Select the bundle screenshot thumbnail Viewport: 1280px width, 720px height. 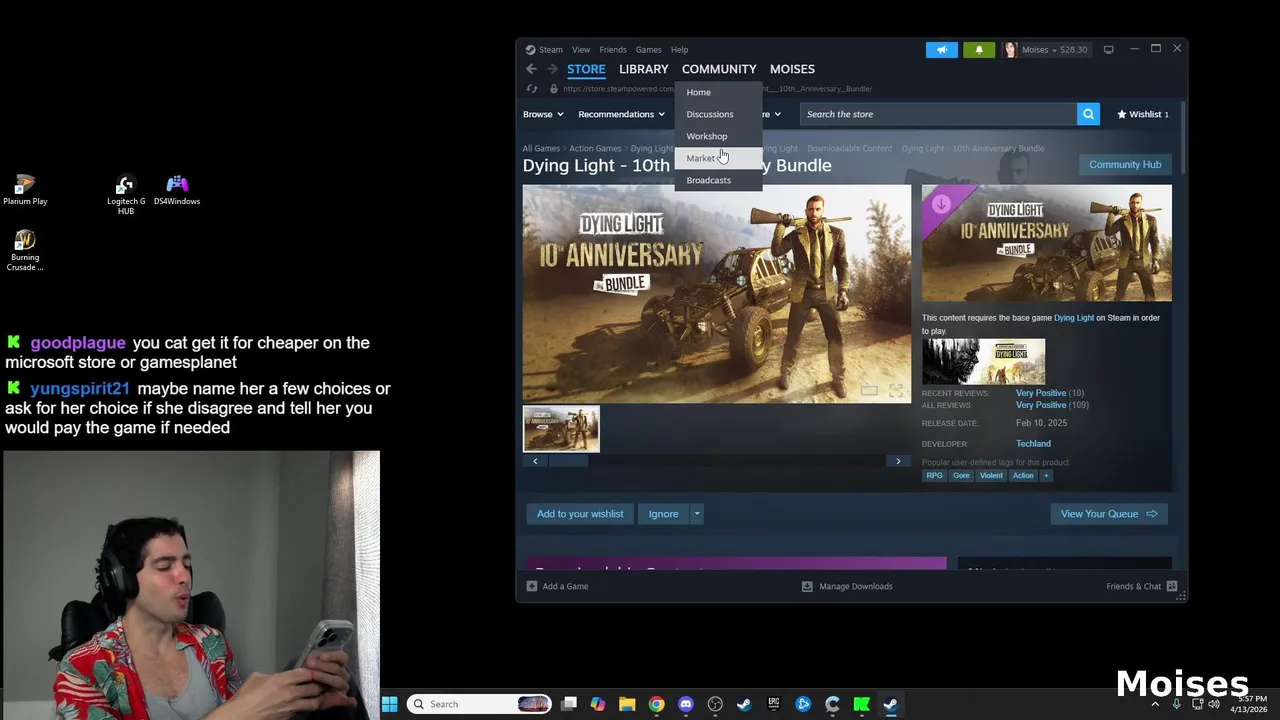(561, 429)
